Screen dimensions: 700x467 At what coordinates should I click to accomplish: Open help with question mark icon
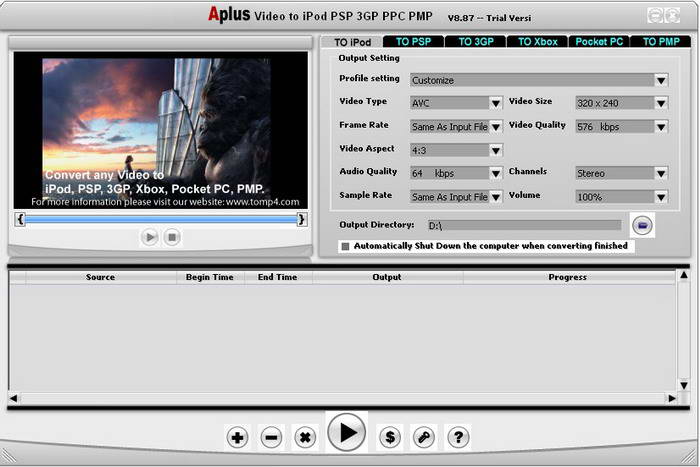coord(458,437)
